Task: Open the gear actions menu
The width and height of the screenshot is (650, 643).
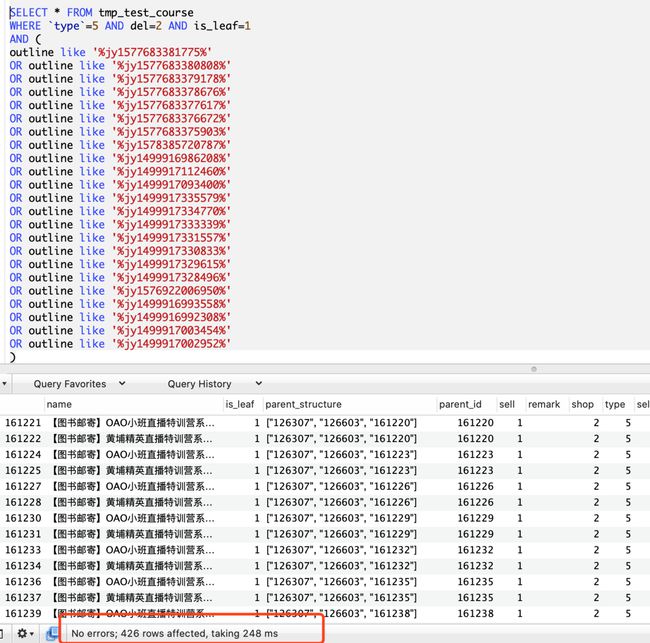Action: pyautogui.click(x=25, y=633)
